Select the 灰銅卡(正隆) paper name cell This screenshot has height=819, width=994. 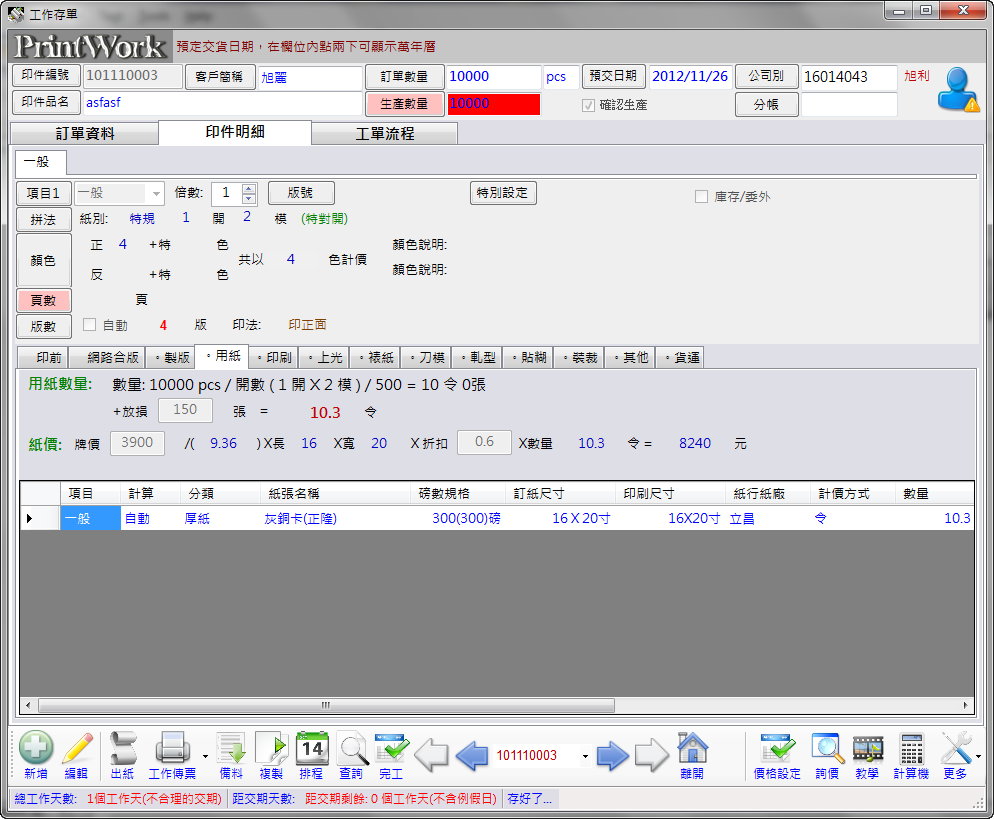pos(335,519)
